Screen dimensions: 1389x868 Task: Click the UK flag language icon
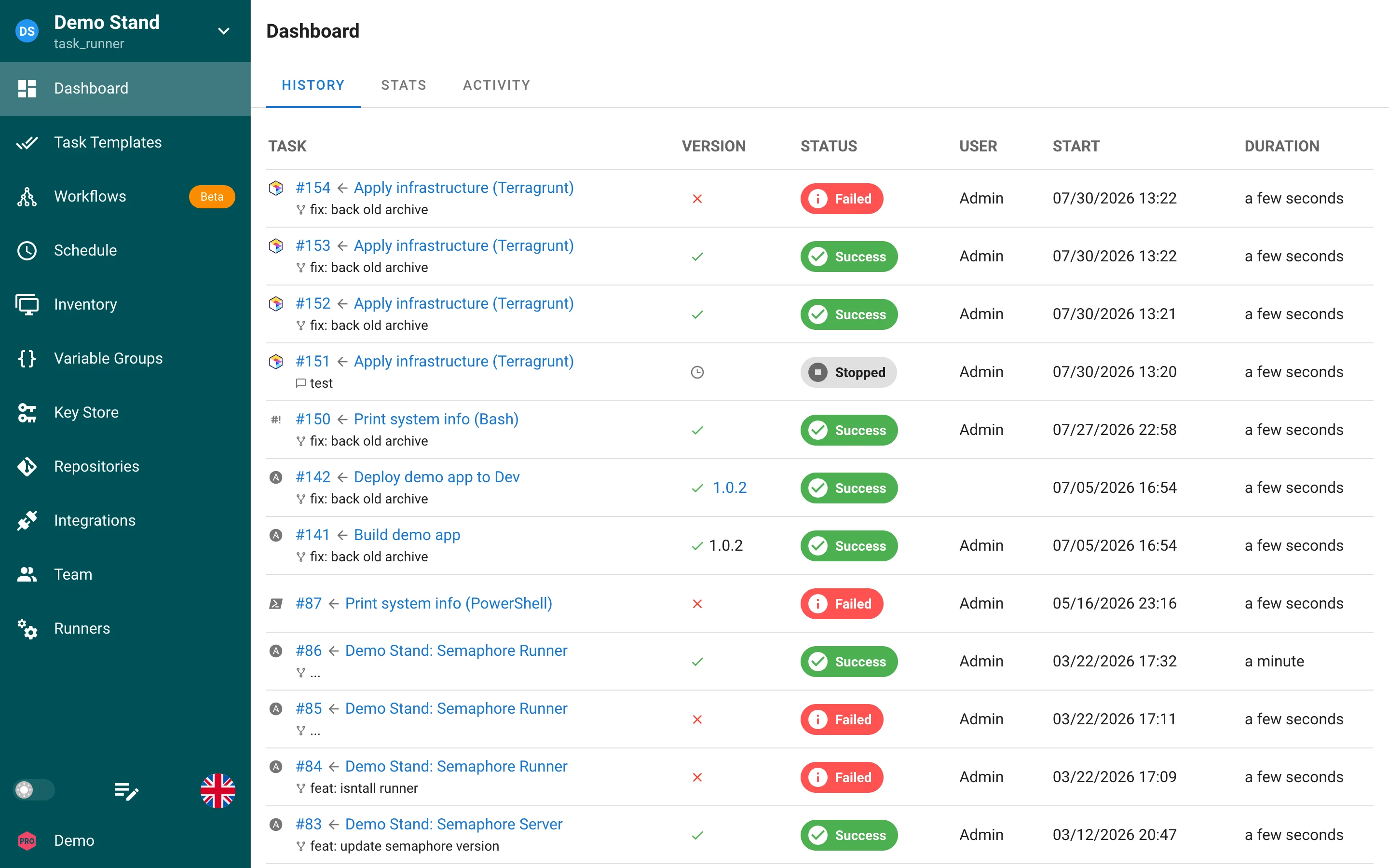click(218, 790)
